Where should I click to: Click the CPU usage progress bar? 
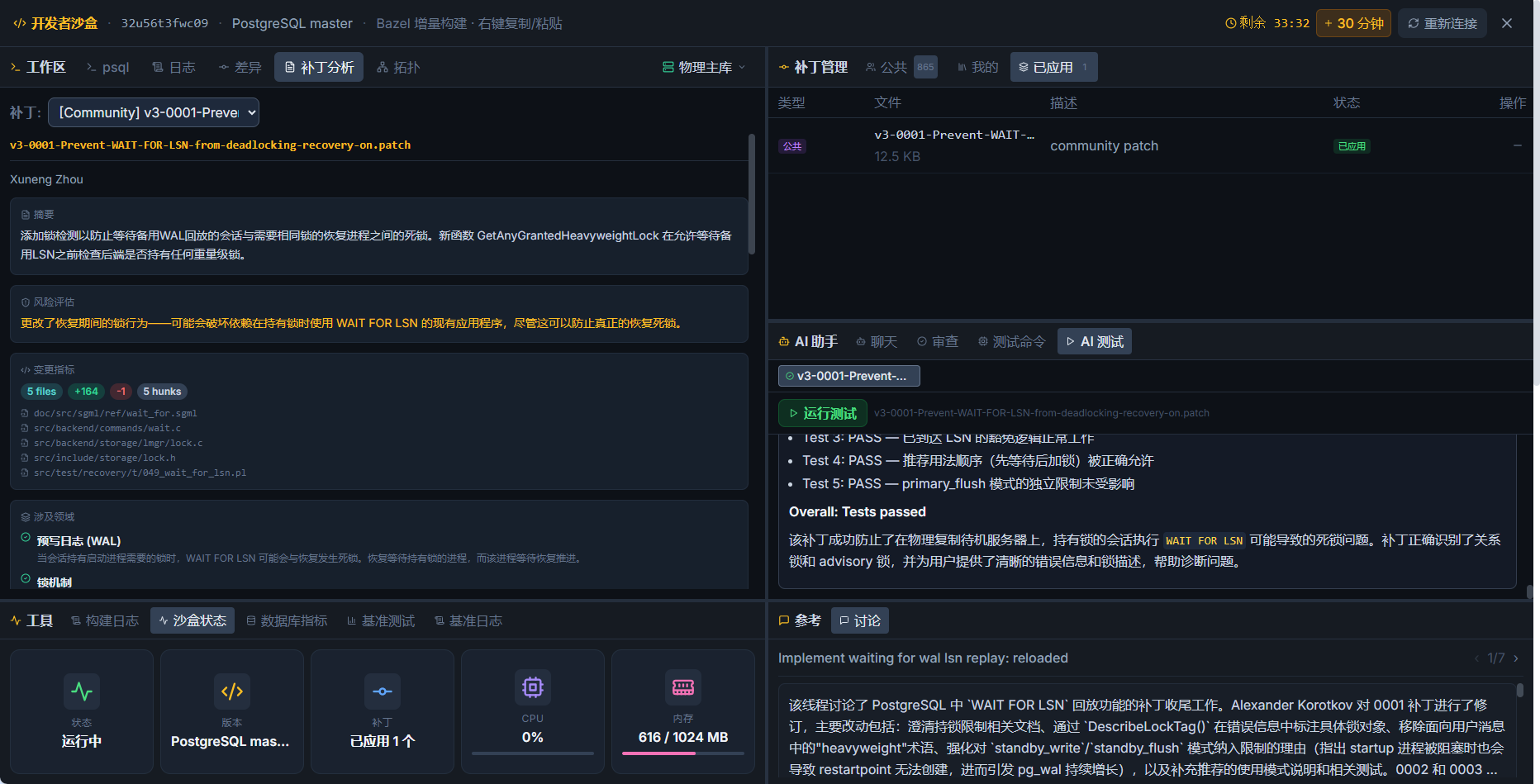[533, 753]
